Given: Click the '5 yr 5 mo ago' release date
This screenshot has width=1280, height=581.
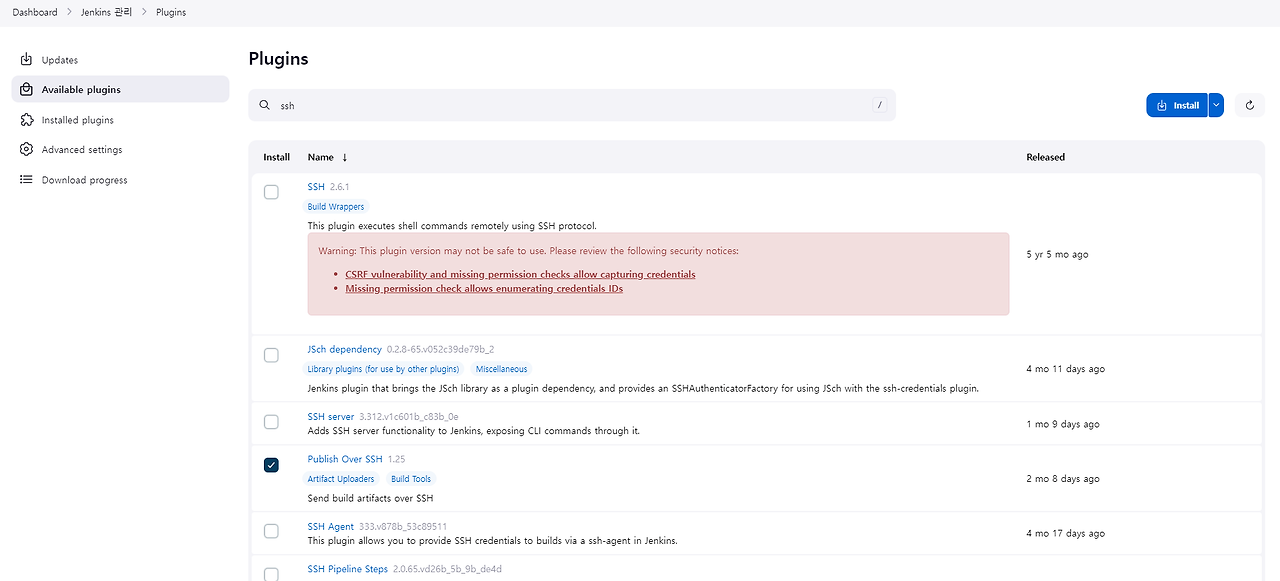Looking at the screenshot, I should pos(1057,254).
